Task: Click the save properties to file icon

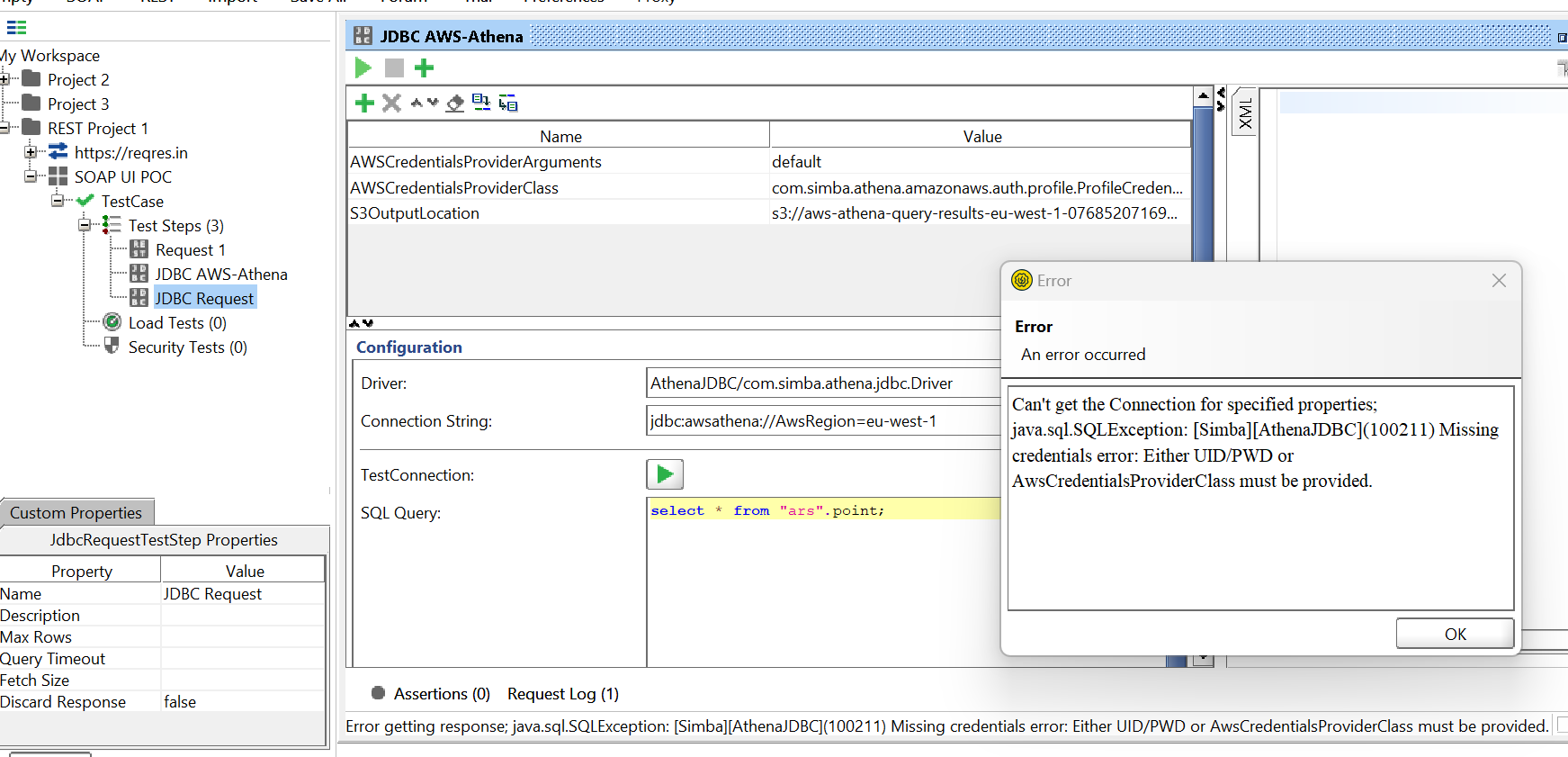Action: tap(508, 103)
